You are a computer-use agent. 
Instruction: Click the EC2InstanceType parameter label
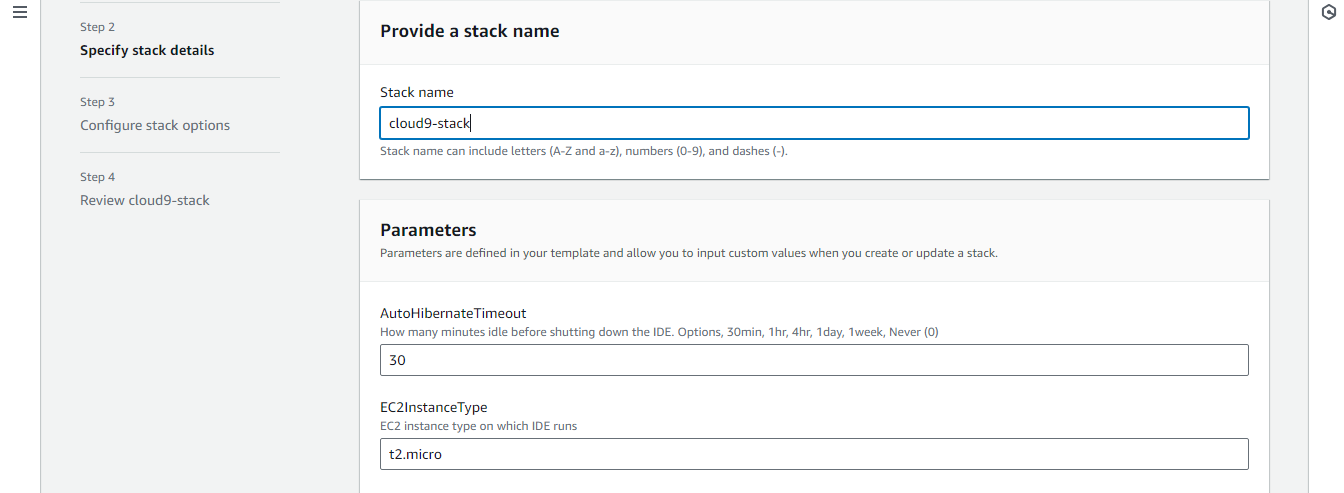pyautogui.click(x=434, y=407)
